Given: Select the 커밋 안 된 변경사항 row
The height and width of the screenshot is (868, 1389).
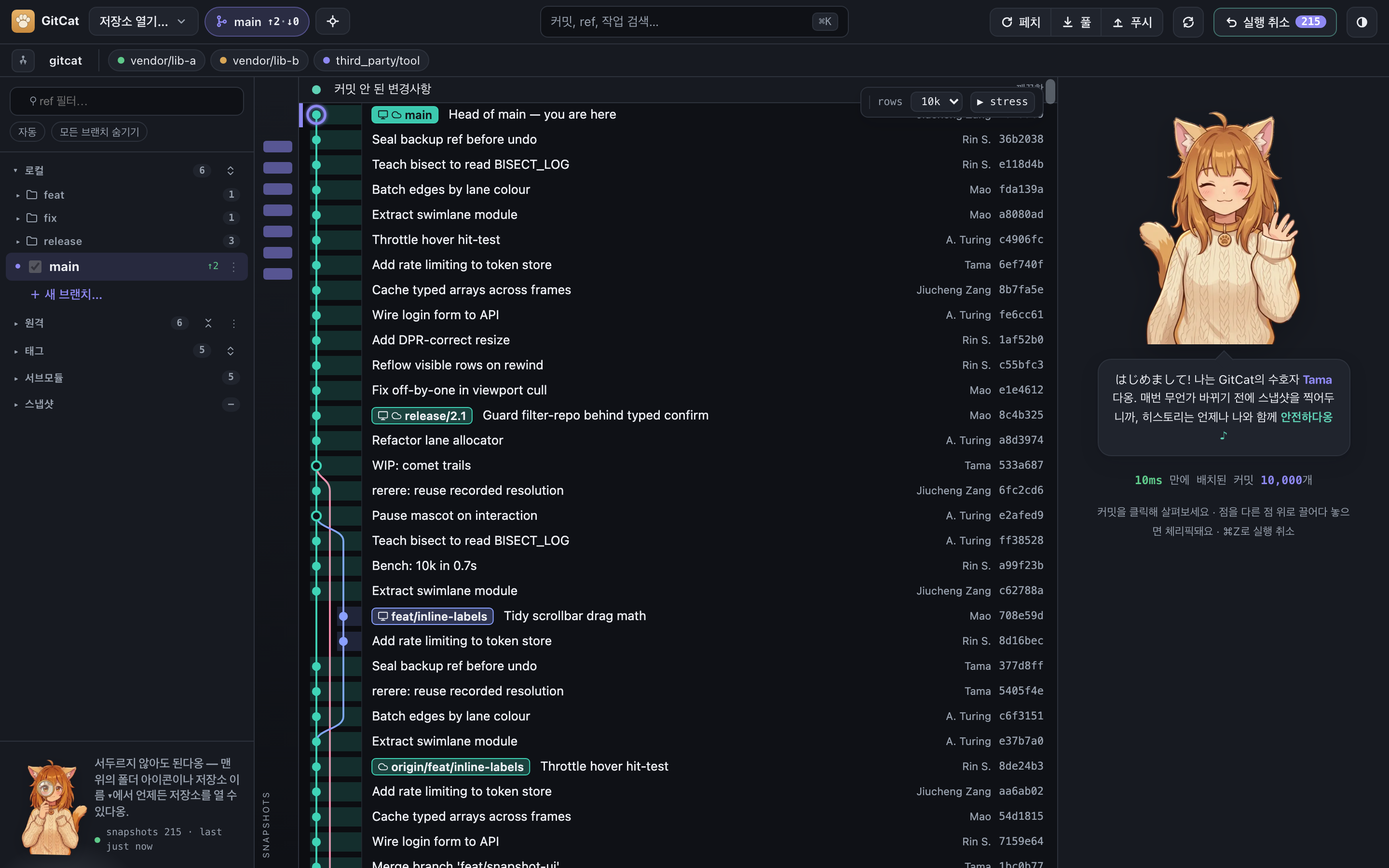Looking at the screenshot, I should (677, 90).
